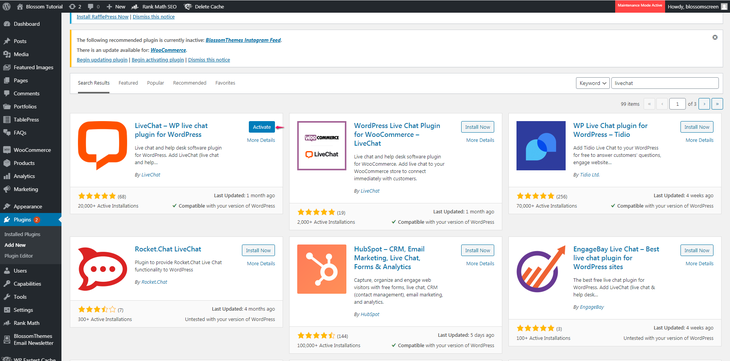Open the comments bubble in admin bar

[94, 7]
